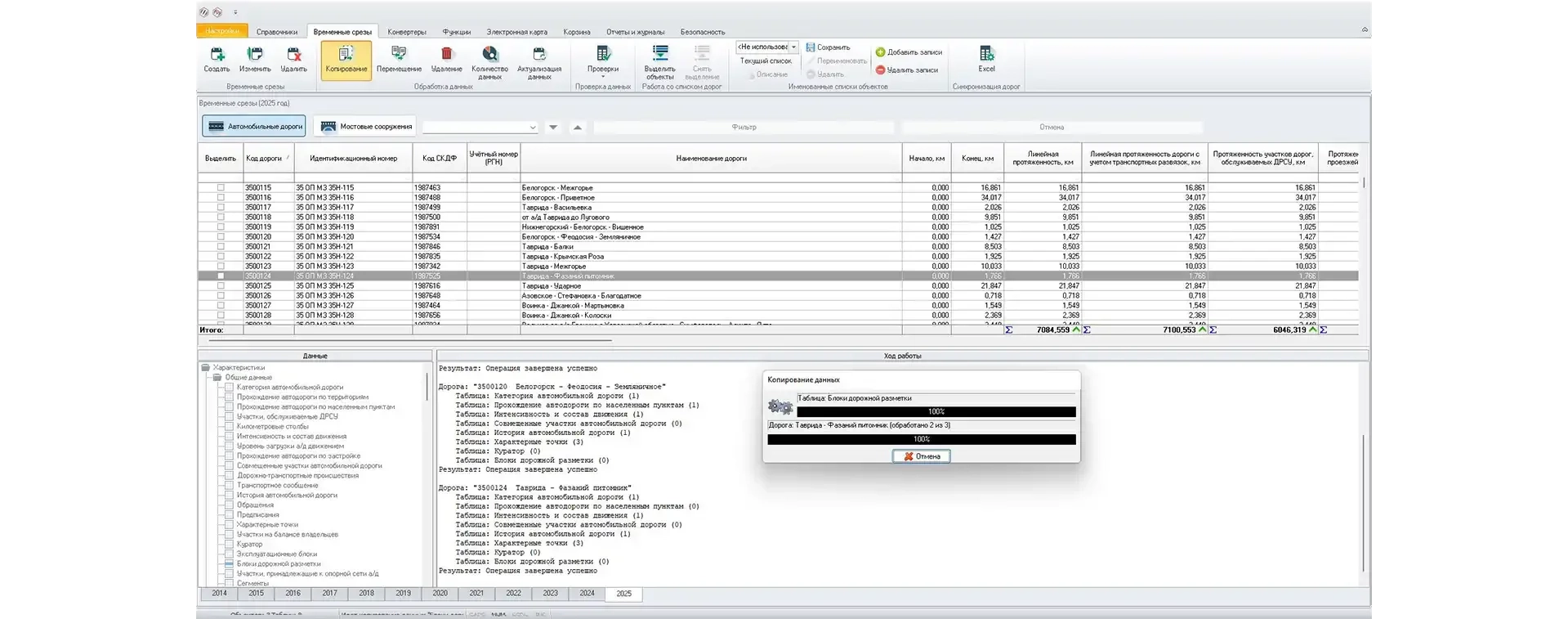Tick the checkbox for road 3500115
Viewport: 1568px width, 619px height.
(221, 188)
